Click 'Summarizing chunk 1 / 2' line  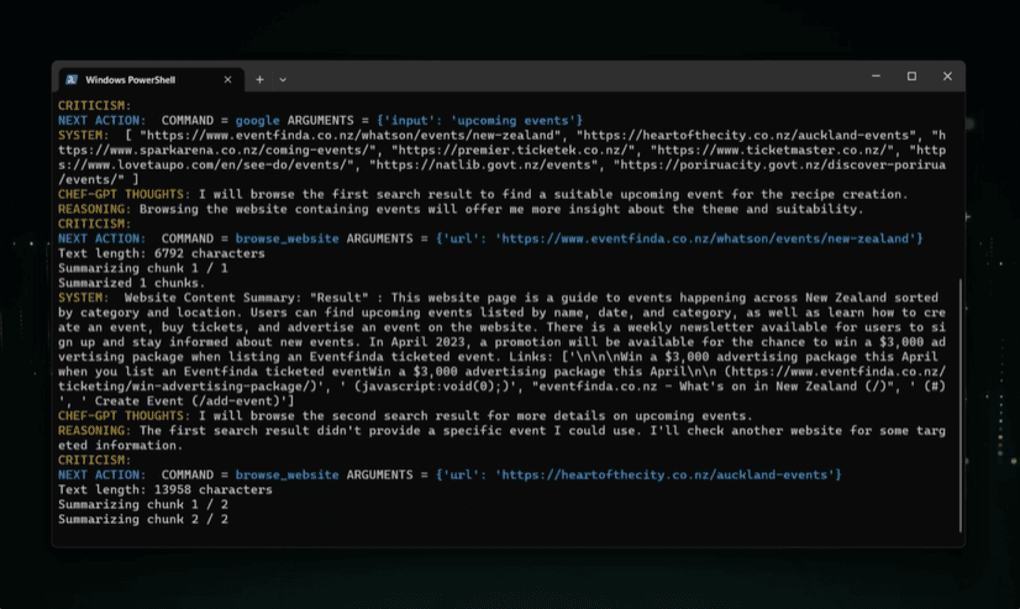click(x=143, y=505)
